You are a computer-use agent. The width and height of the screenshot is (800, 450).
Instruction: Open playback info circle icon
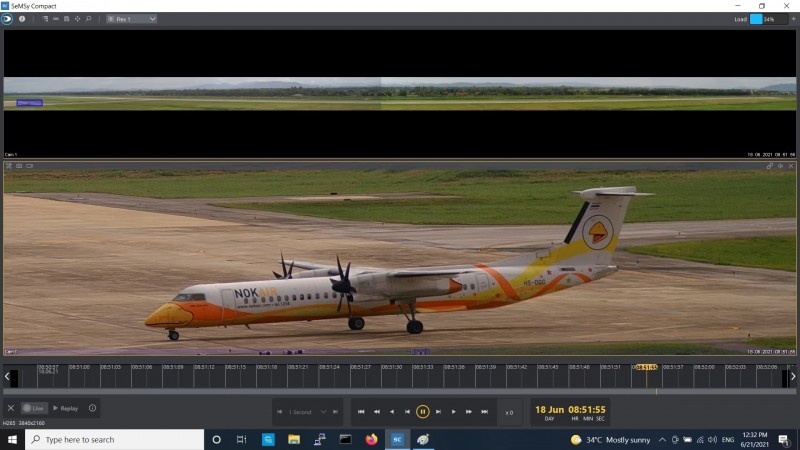(x=92, y=408)
